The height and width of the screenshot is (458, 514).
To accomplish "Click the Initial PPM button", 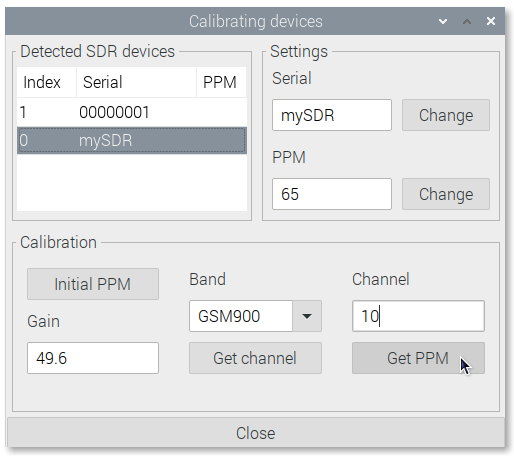I will coord(93,284).
